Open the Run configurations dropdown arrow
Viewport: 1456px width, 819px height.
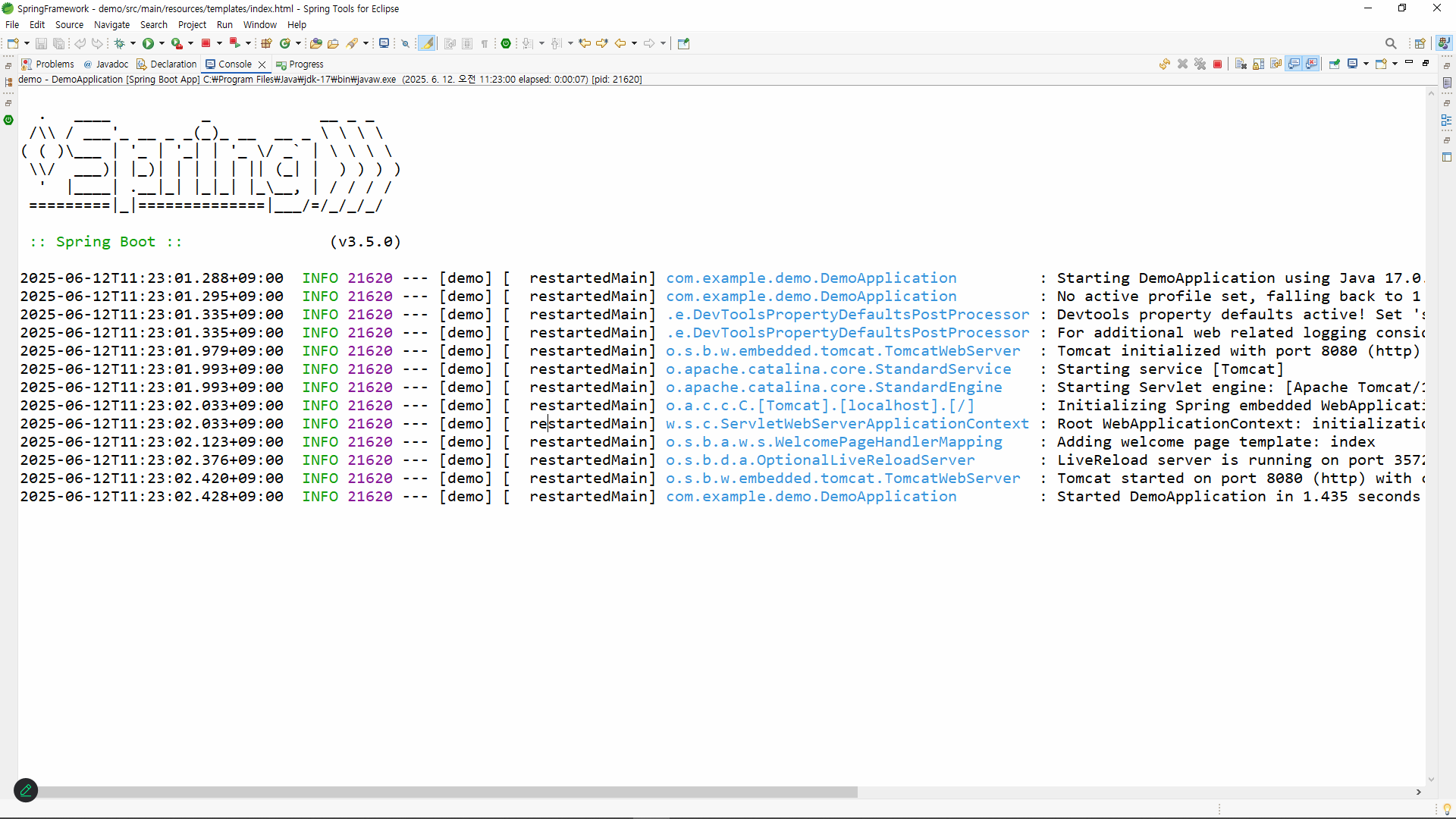[162, 43]
